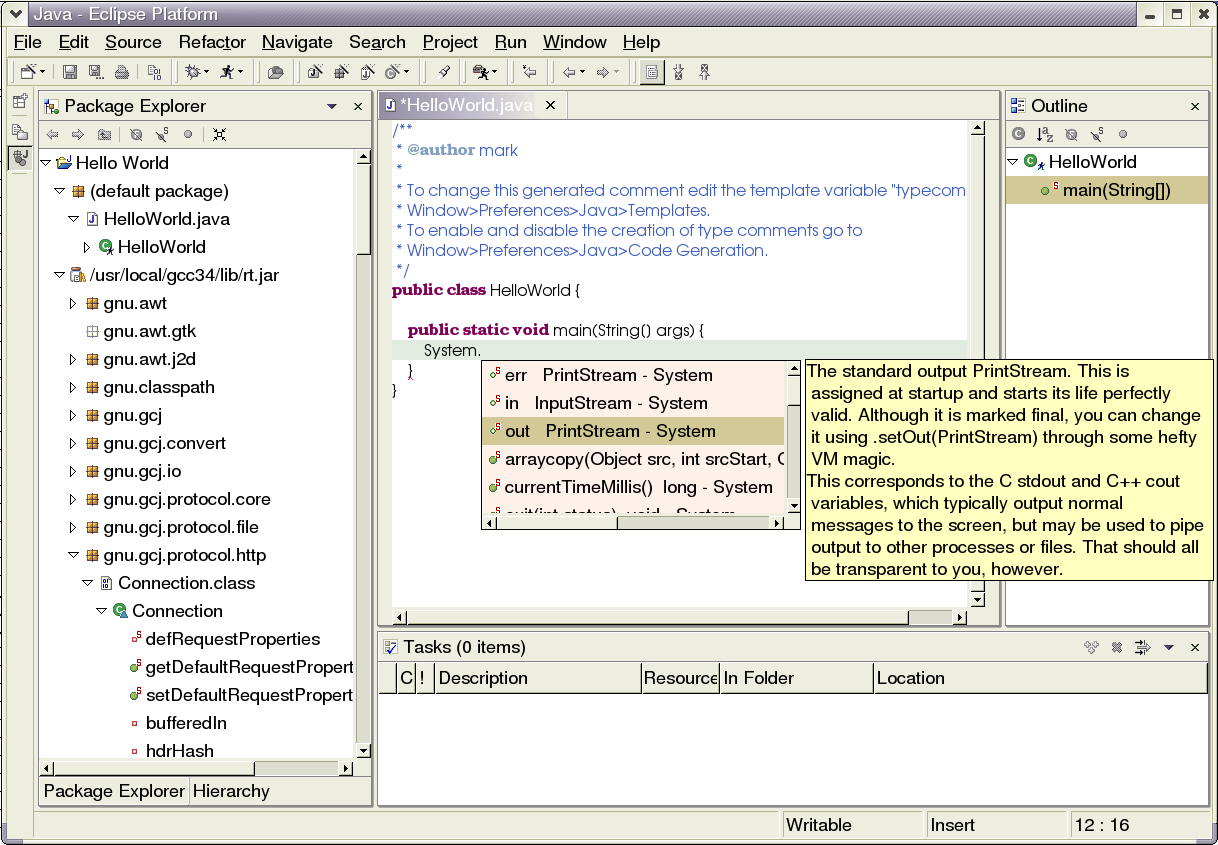Click the Go to Next Problem icon
The width and height of the screenshot is (1218, 845).
click(x=679, y=72)
